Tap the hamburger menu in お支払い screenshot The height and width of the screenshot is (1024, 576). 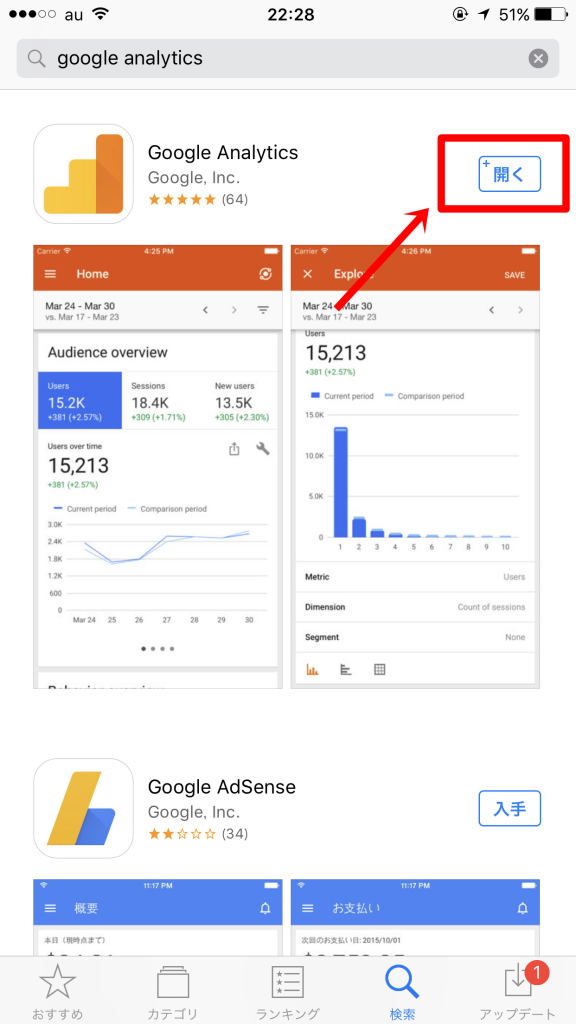(x=308, y=908)
